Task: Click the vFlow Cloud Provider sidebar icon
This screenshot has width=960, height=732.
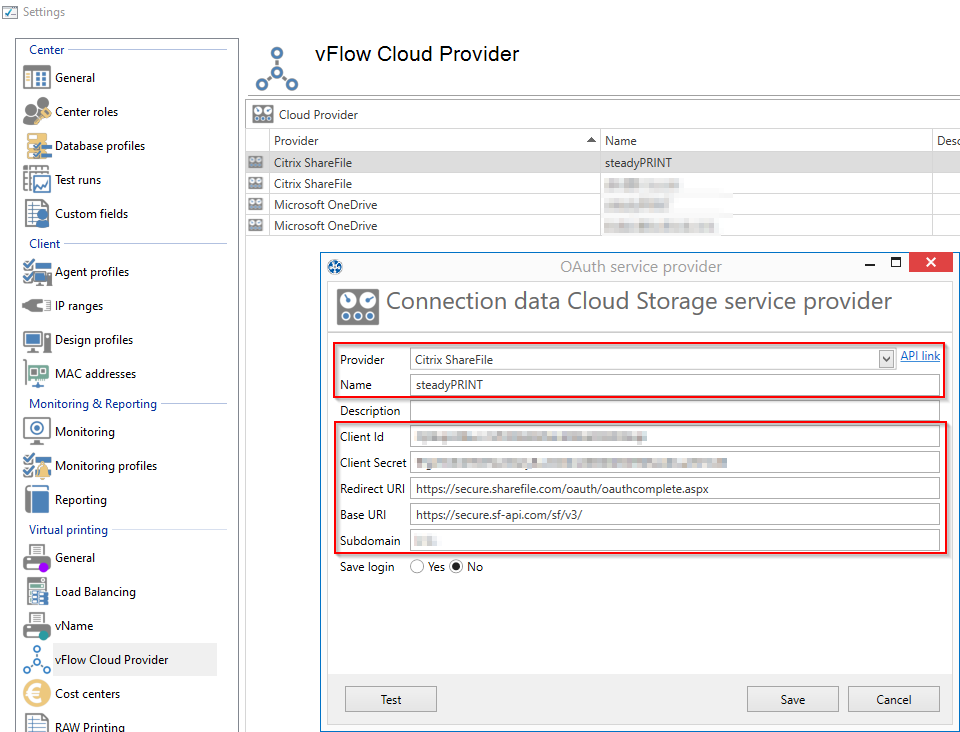Action: tap(37, 659)
